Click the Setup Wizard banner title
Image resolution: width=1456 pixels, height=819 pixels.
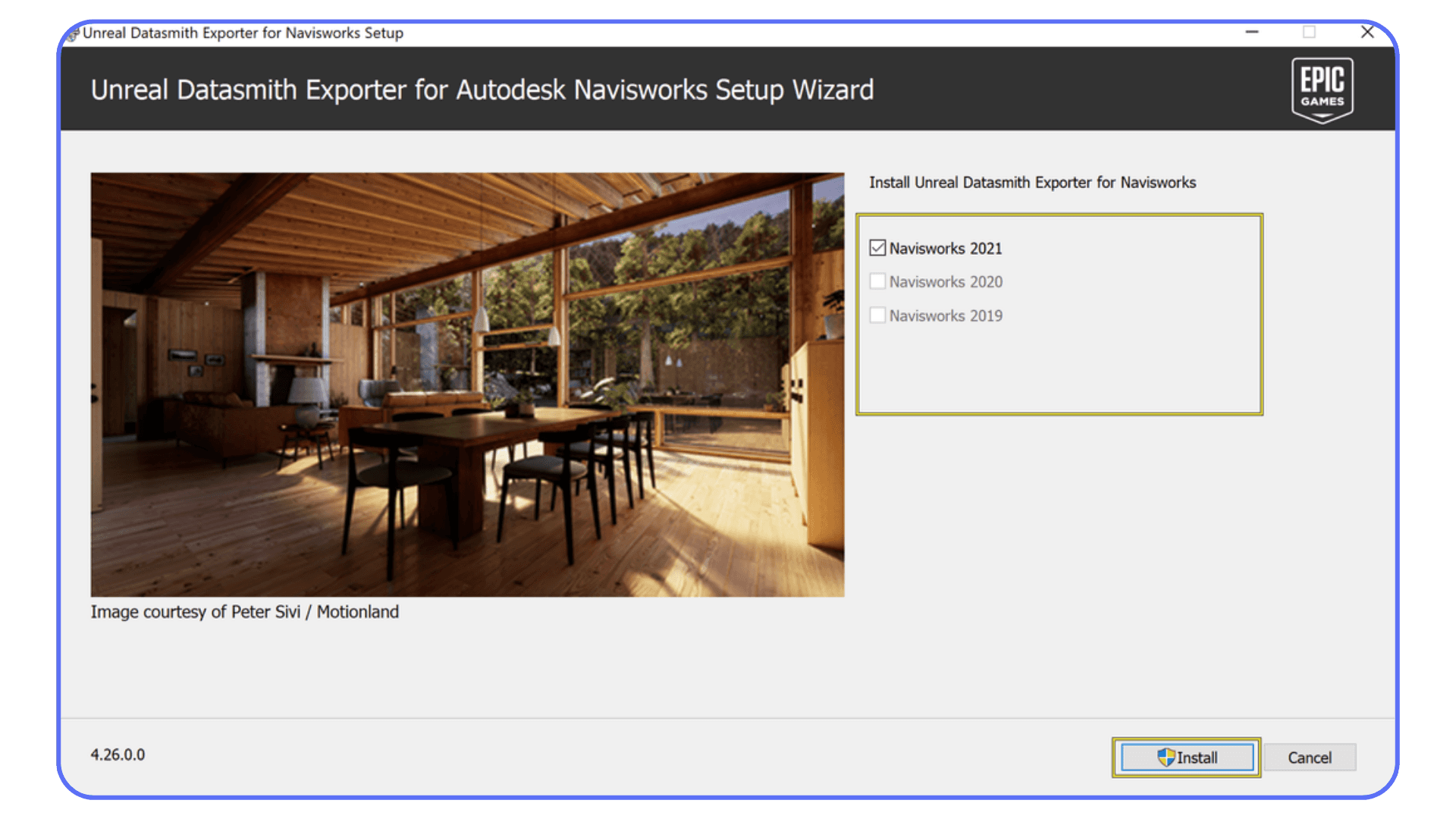pos(482,89)
